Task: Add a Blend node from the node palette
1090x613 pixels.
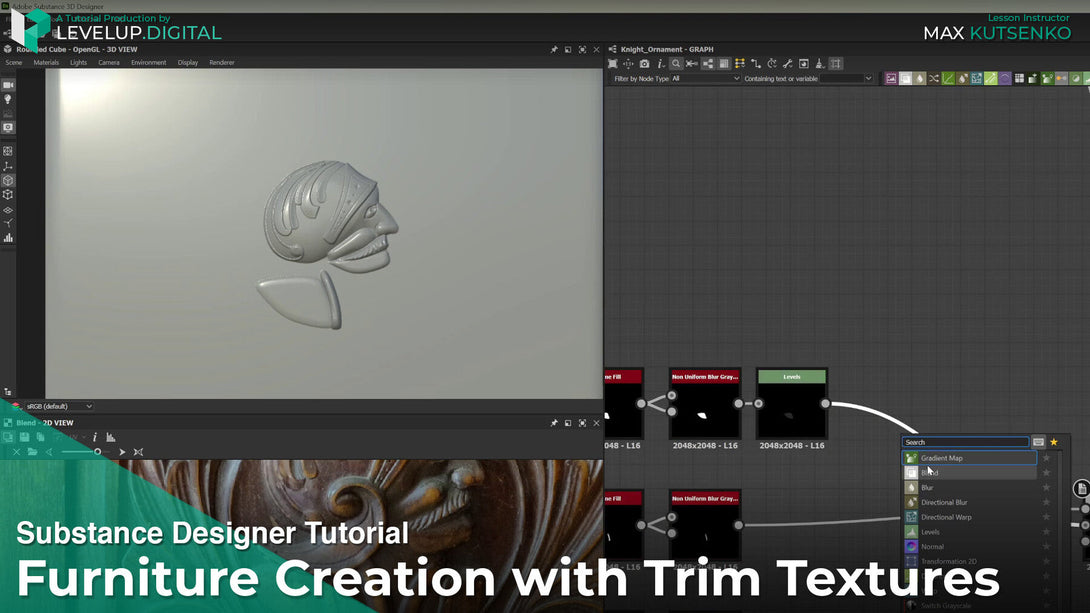Action: point(905,79)
